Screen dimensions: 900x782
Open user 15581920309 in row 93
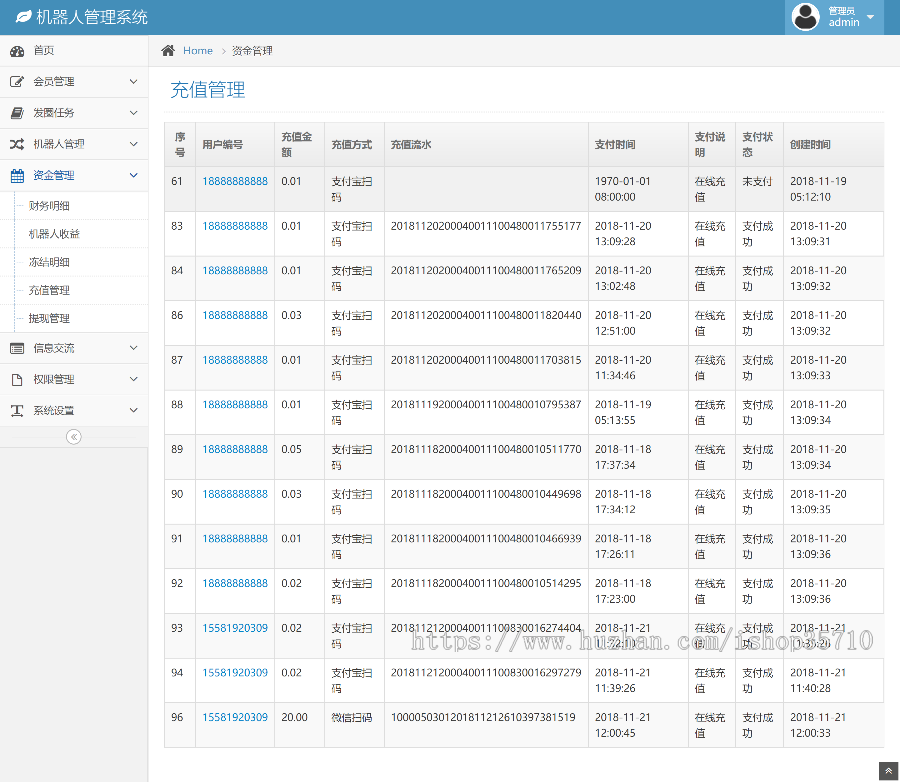235,628
